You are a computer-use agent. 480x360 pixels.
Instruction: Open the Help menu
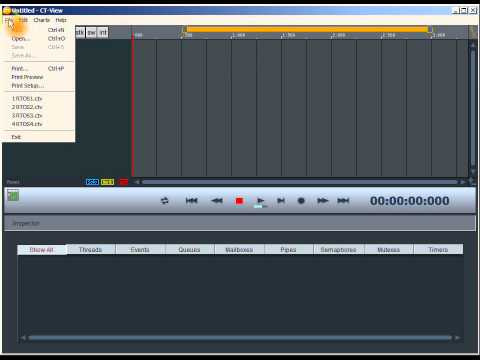pyautogui.click(x=61, y=20)
